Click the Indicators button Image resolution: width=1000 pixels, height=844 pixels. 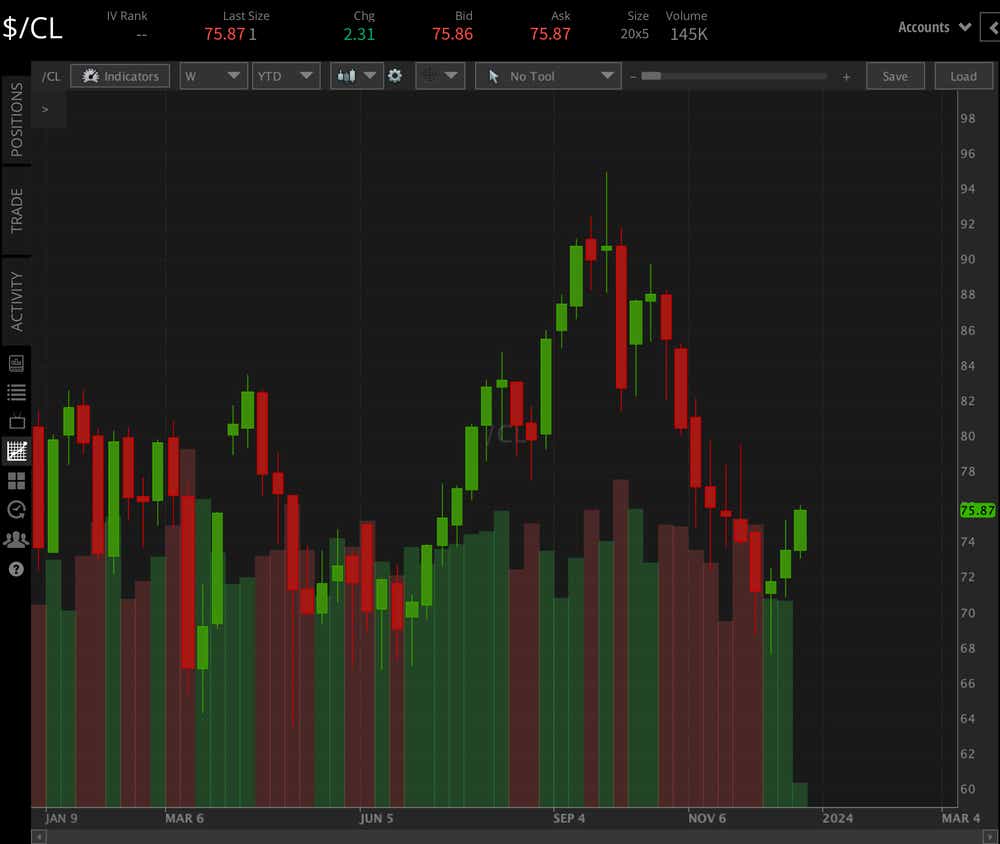pyautogui.click(x=120, y=75)
